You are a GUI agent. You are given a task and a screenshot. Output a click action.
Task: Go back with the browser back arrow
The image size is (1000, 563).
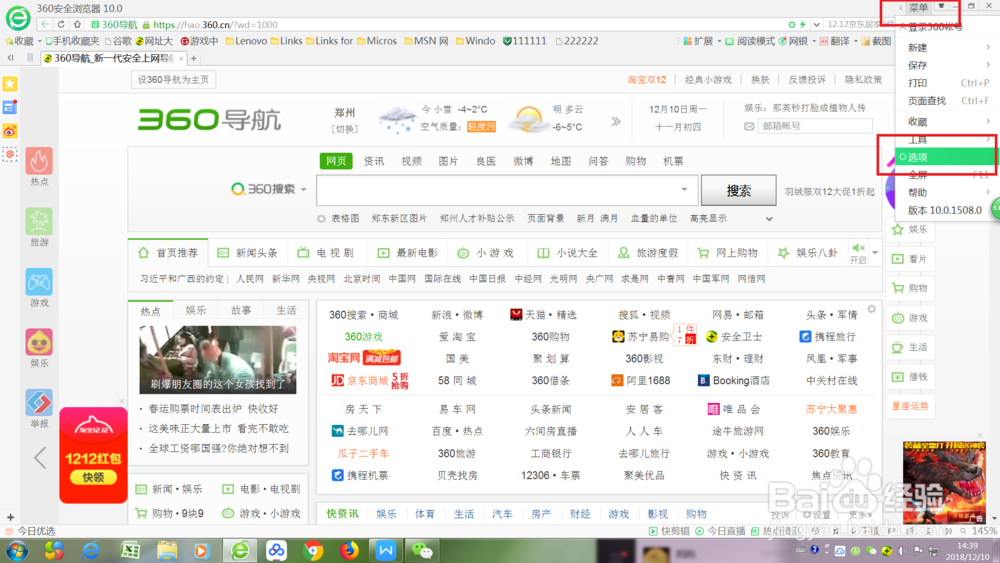[45, 24]
